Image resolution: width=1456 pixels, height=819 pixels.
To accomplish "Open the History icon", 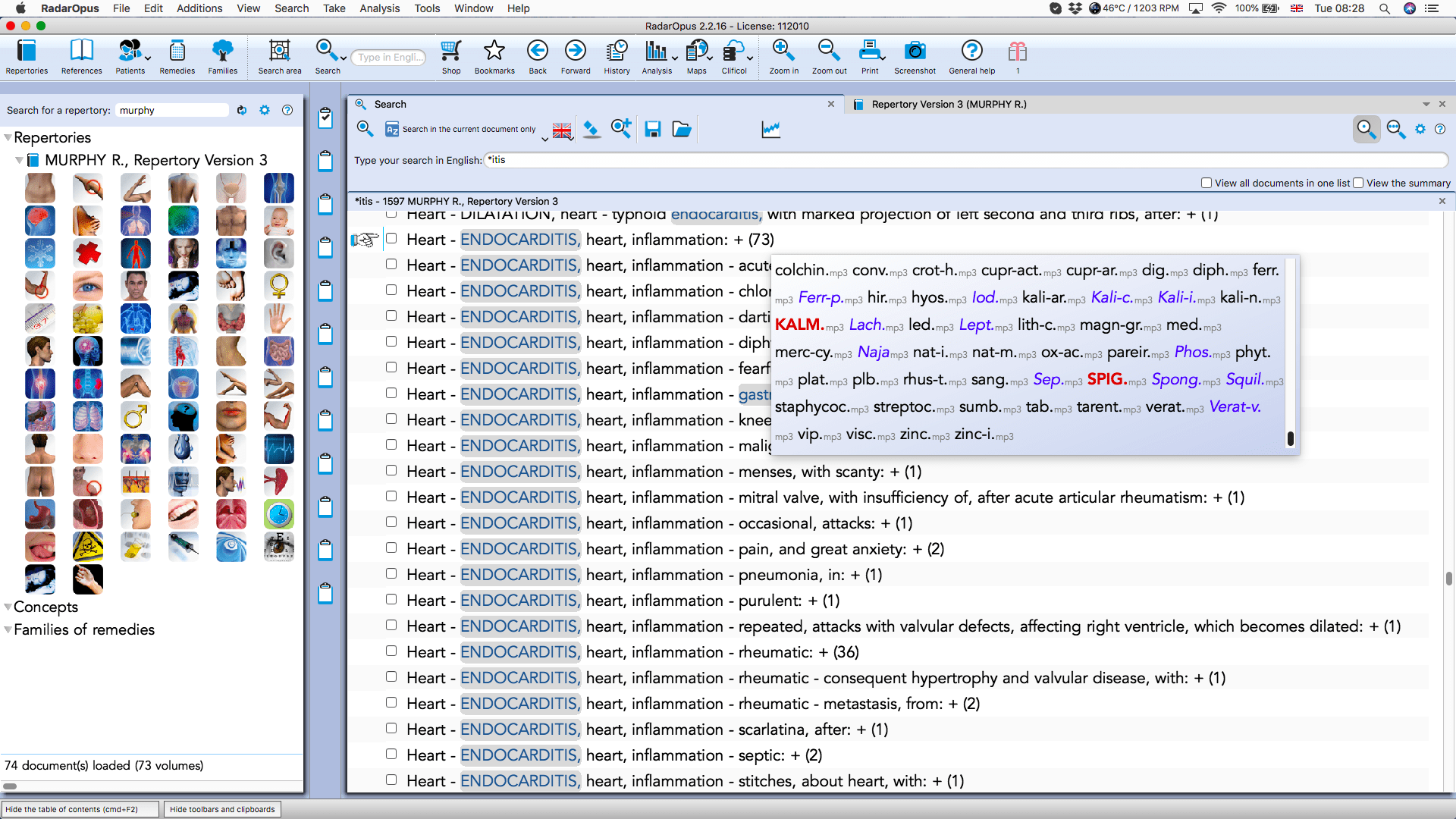I will (x=617, y=57).
